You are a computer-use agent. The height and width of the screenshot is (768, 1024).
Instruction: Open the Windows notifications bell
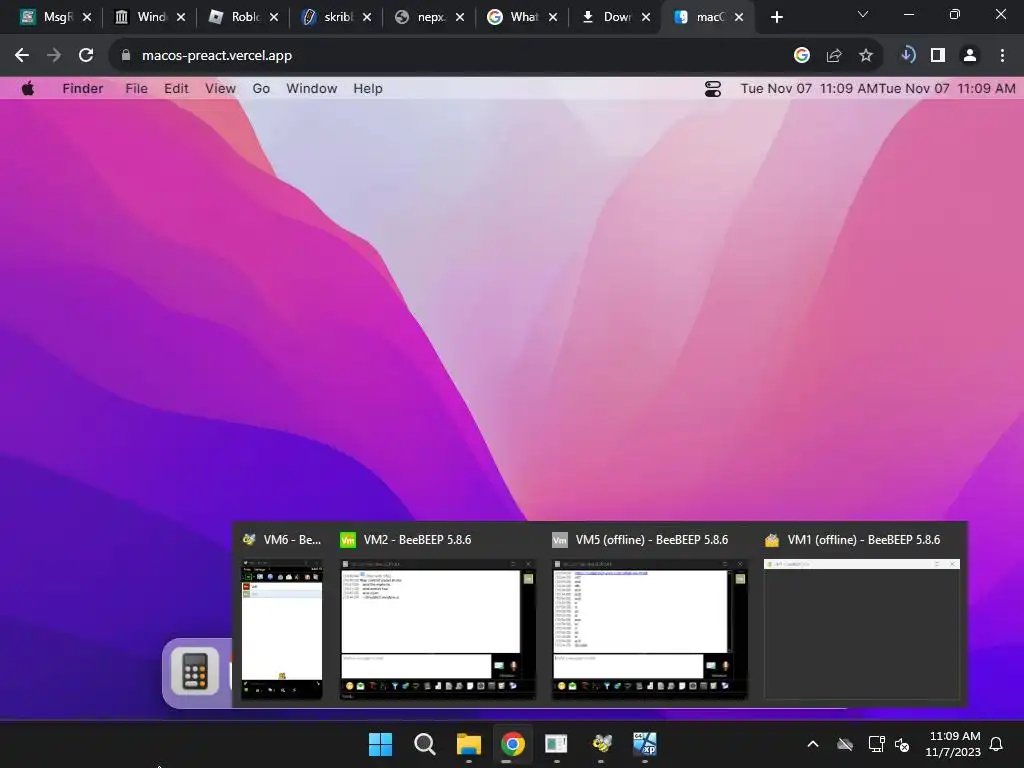click(997, 744)
